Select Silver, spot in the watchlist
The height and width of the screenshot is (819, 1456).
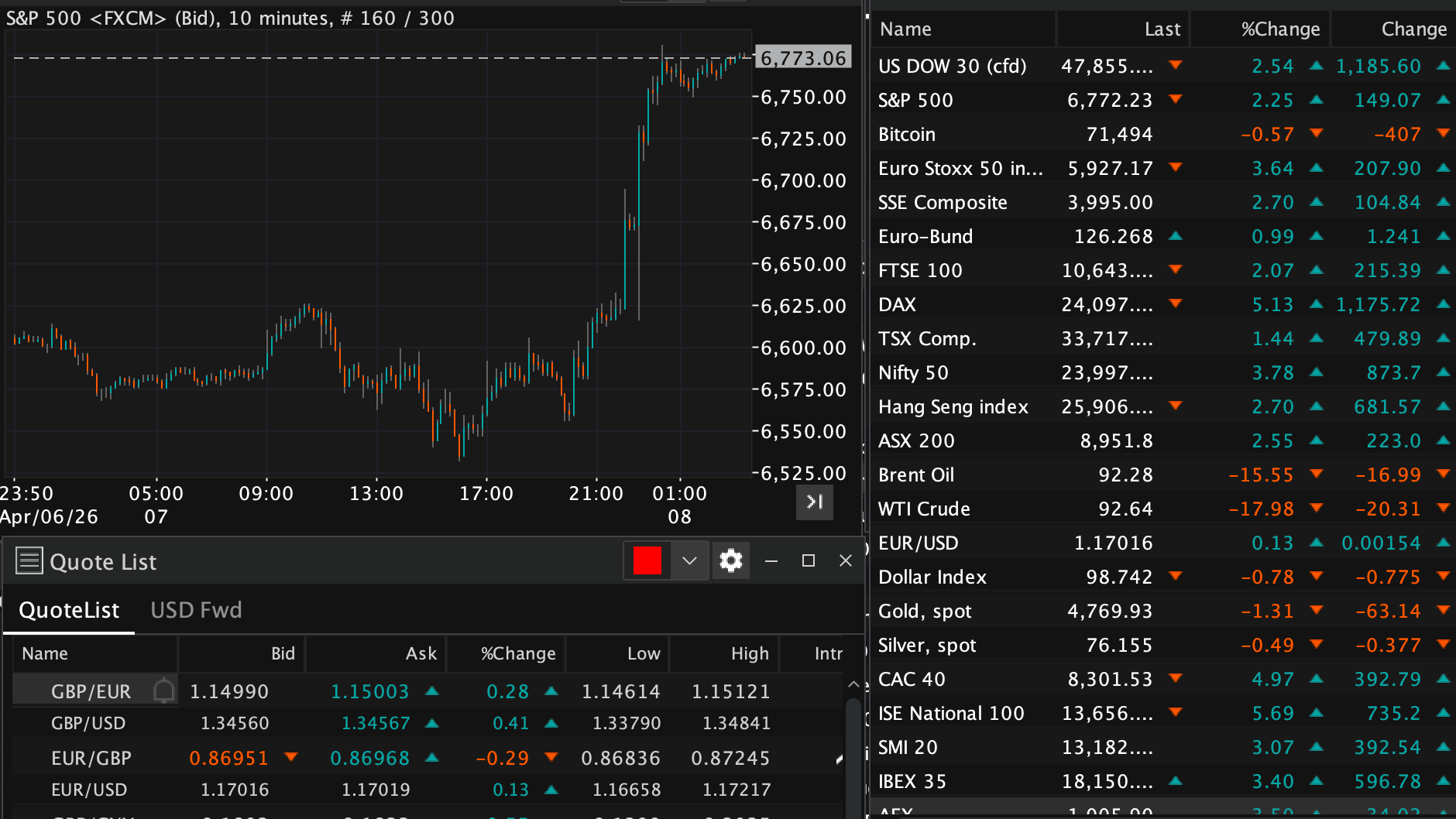click(1162, 645)
